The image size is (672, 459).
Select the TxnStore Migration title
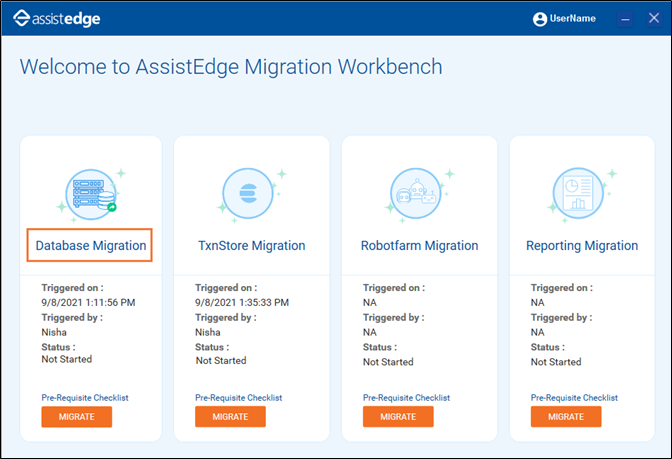point(252,246)
